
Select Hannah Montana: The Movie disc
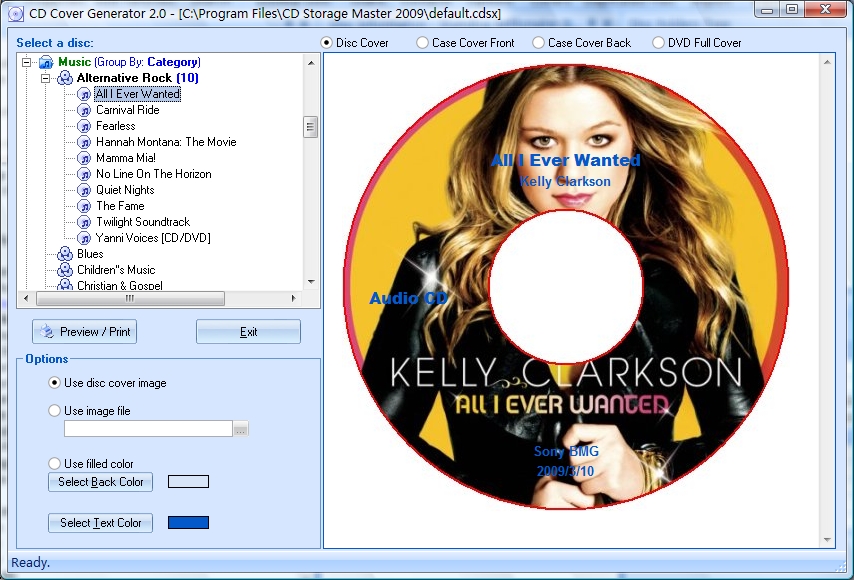click(x=166, y=142)
